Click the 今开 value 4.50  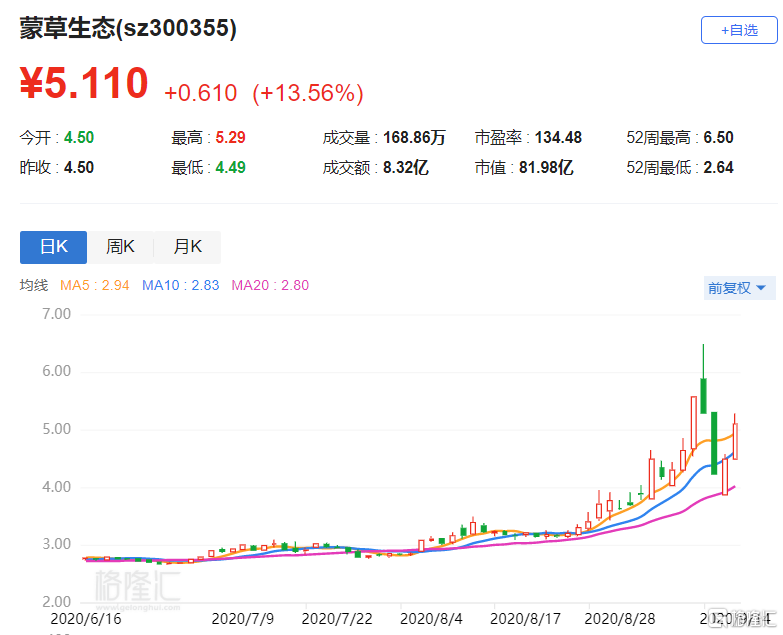coord(79,137)
